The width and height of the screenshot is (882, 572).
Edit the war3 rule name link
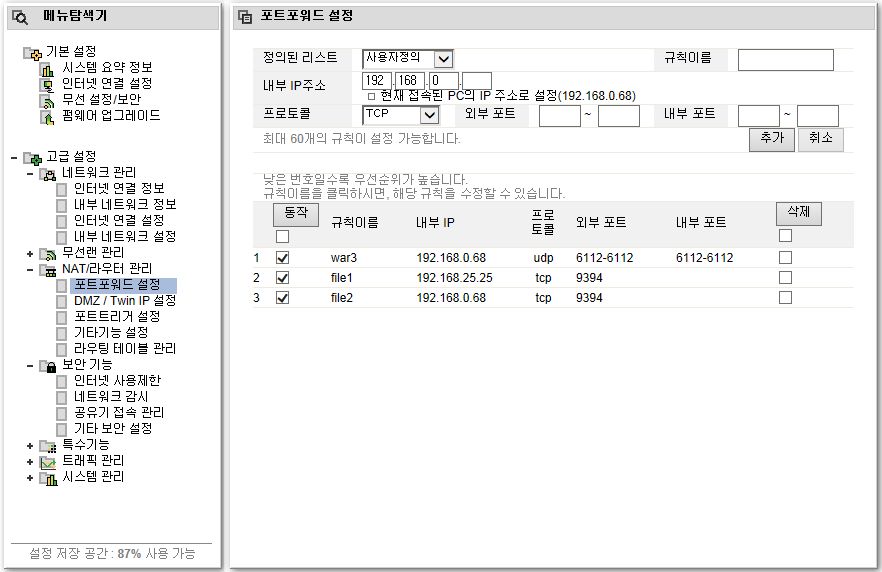(x=344, y=258)
